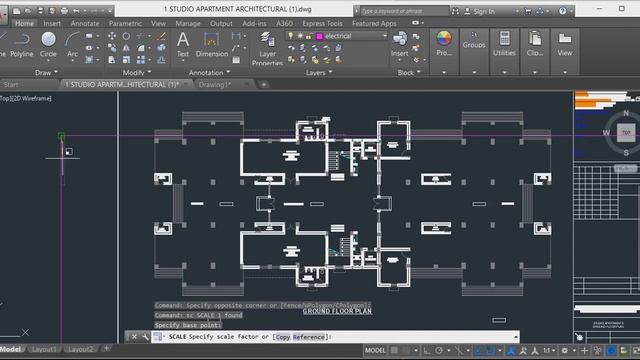This screenshot has width=640, height=360.
Task: Click the Mirror tool in Modify panel
Action: (x=126, y=48)
